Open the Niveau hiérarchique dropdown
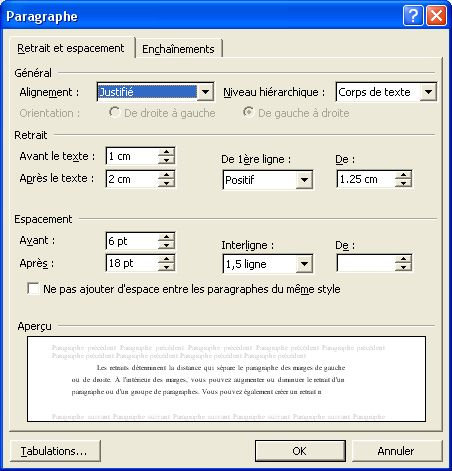 click(x=428, y=92)
